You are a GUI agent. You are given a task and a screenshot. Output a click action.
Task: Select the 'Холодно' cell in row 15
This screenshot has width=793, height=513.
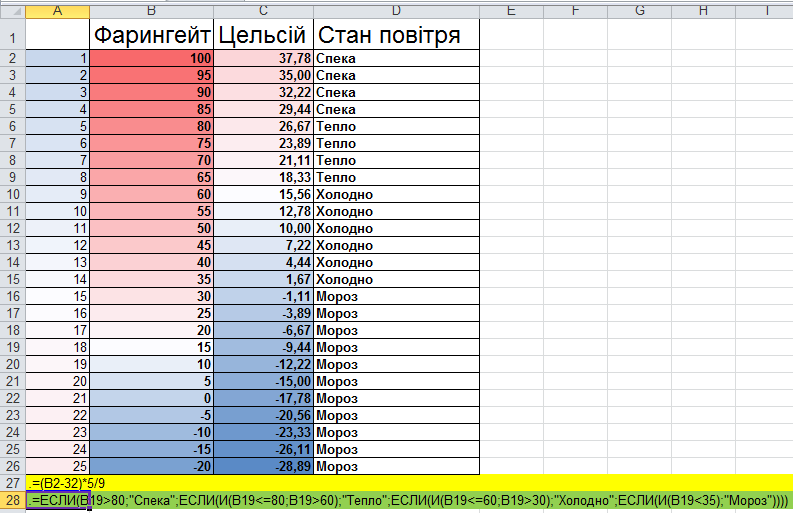click(396, 279)
